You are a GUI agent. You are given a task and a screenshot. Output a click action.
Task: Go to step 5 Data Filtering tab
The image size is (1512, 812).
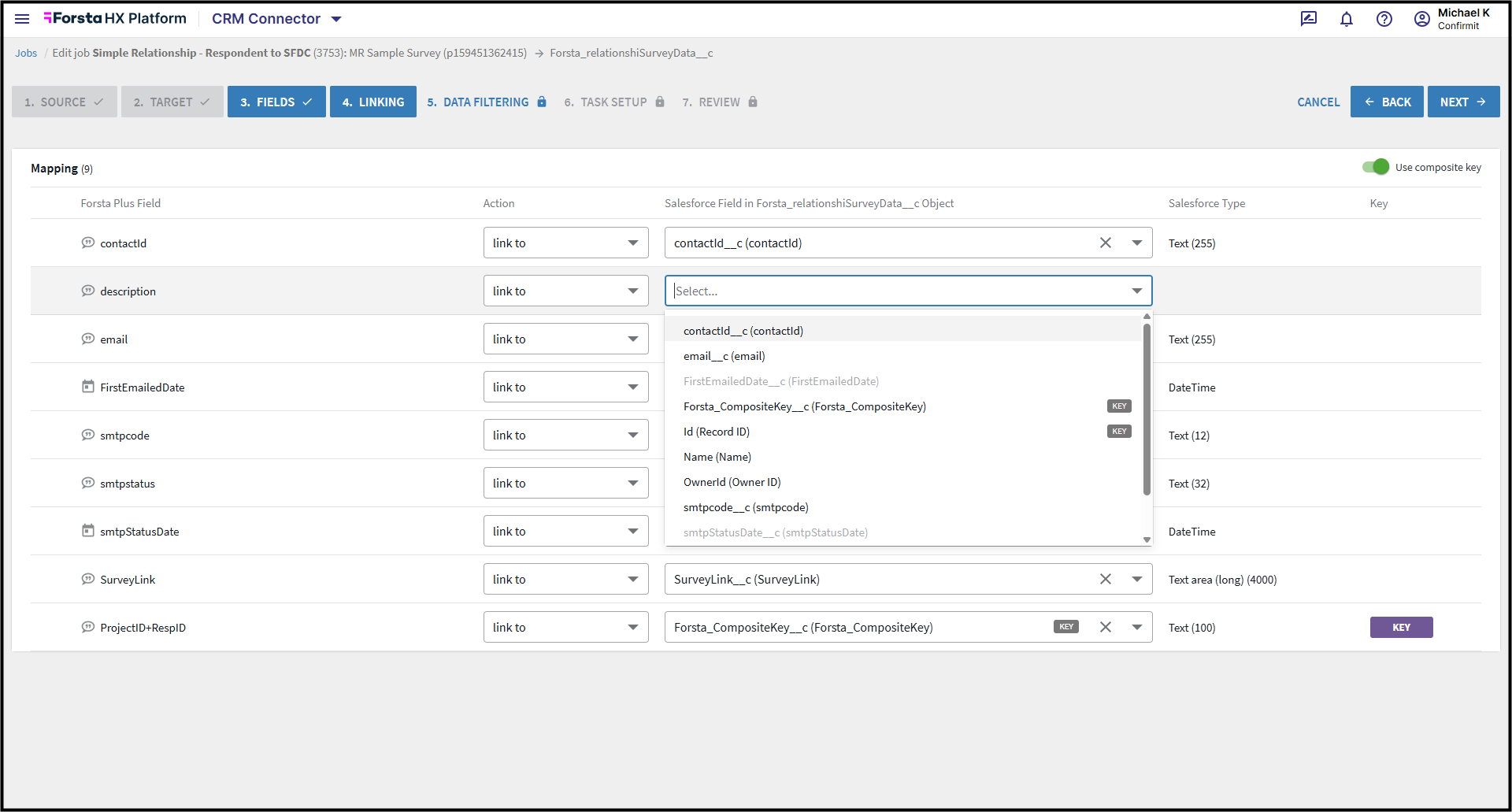click(x=487, y=102)
